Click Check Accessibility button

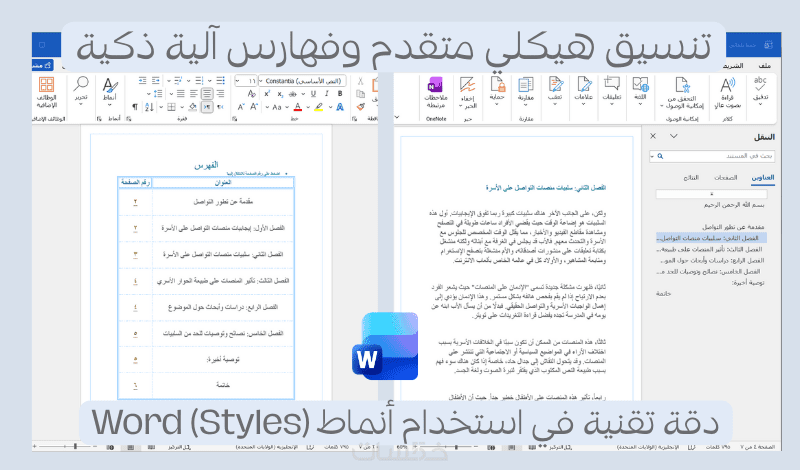(x=682, y=92)
